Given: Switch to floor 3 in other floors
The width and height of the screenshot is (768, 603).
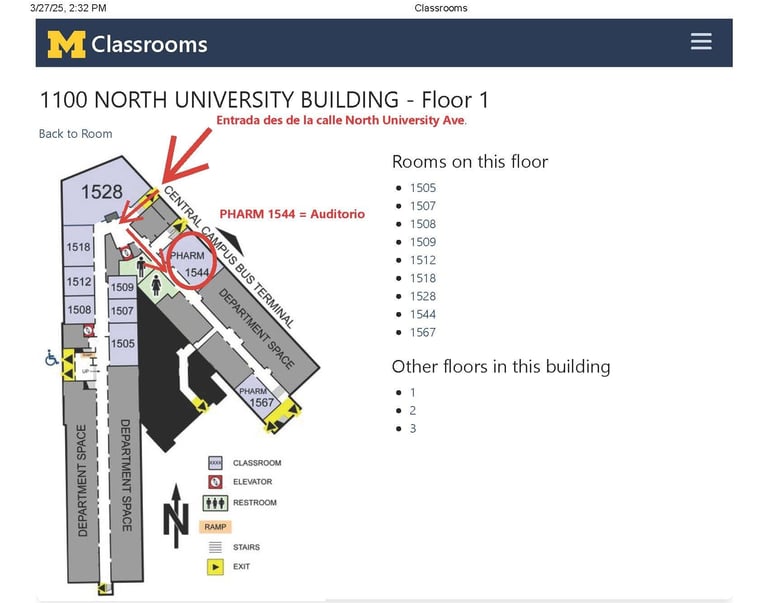Looking at the screenshot, I should [413, 429].
